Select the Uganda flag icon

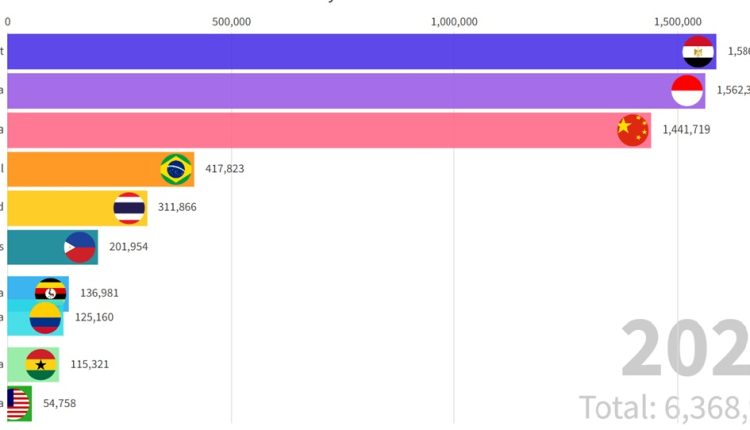coord(51,292)
